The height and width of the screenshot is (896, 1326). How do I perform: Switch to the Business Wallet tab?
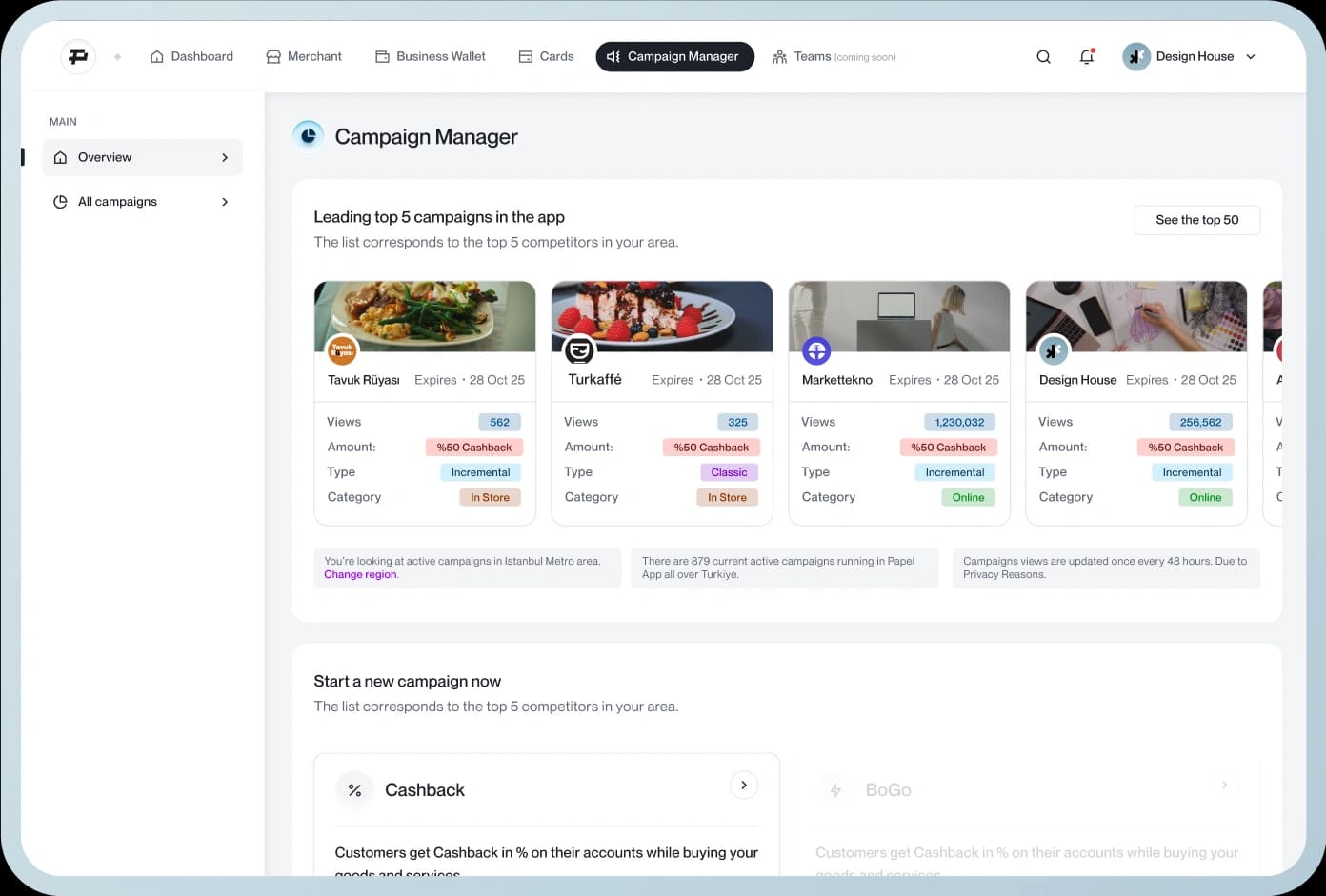tap(431, 57)
